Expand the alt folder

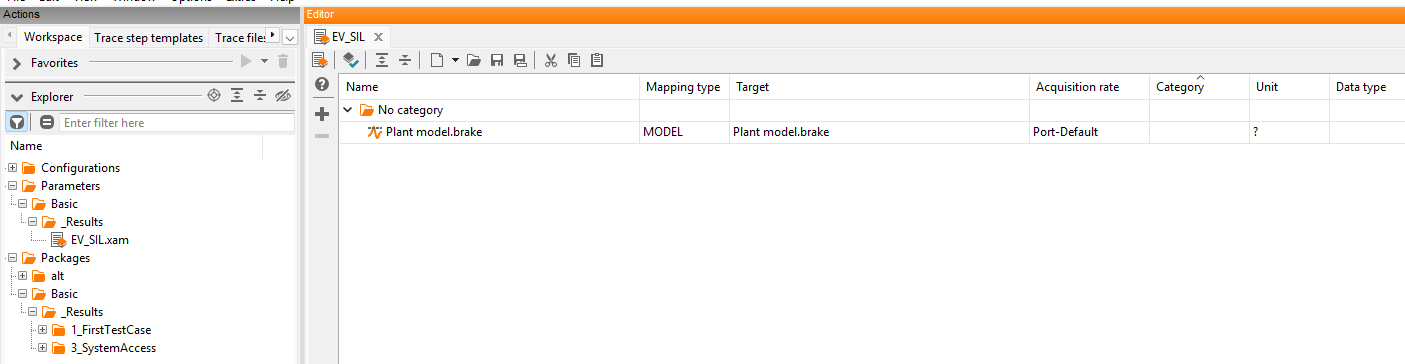click(23, 275)
